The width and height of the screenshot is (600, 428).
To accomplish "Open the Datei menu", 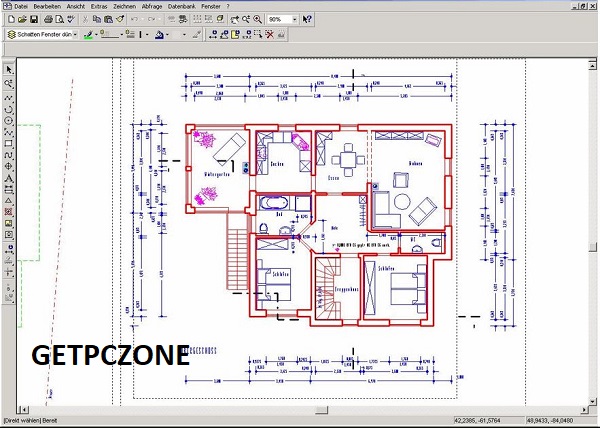I will point(20,6).
